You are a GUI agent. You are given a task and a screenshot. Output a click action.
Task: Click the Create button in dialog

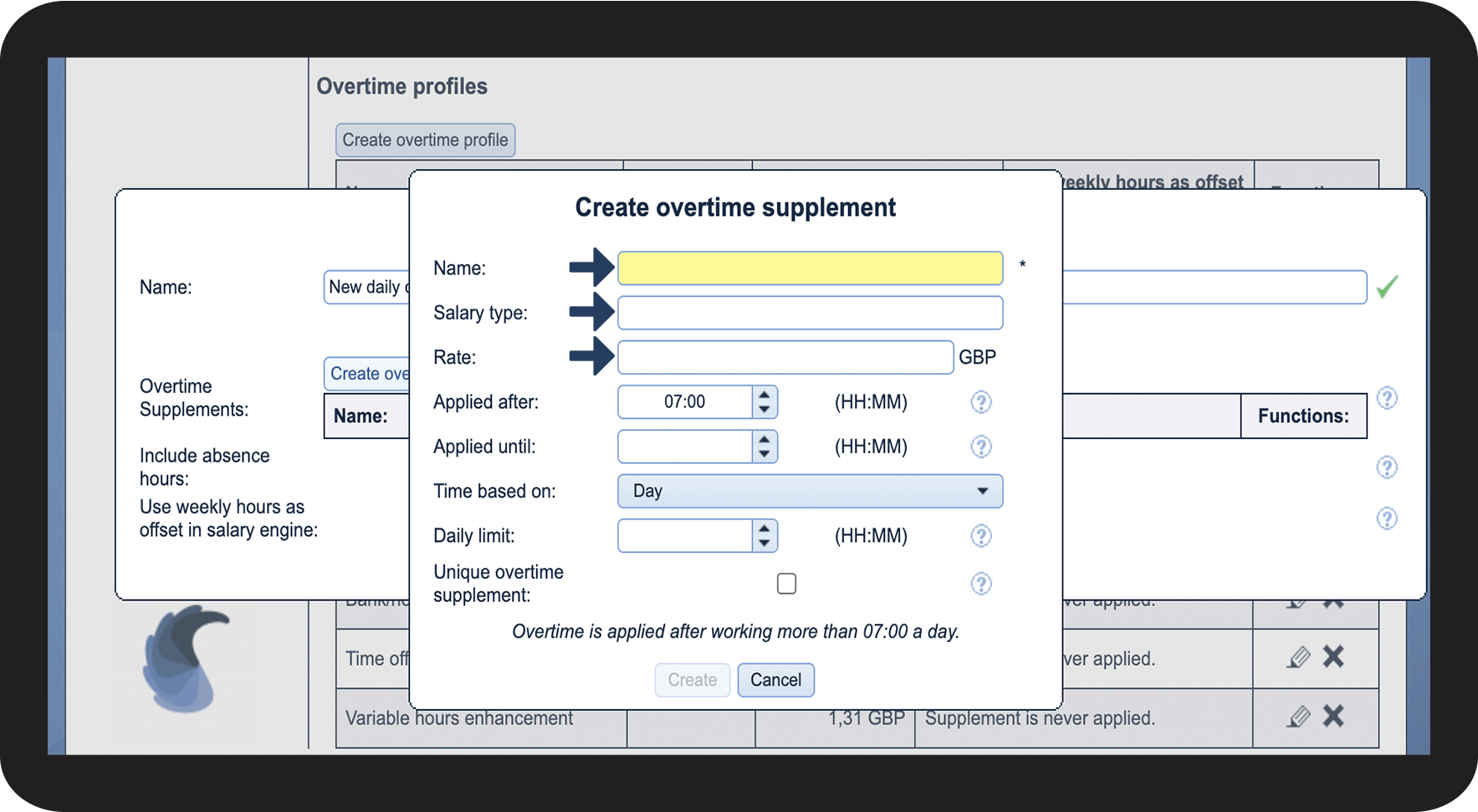692,680
